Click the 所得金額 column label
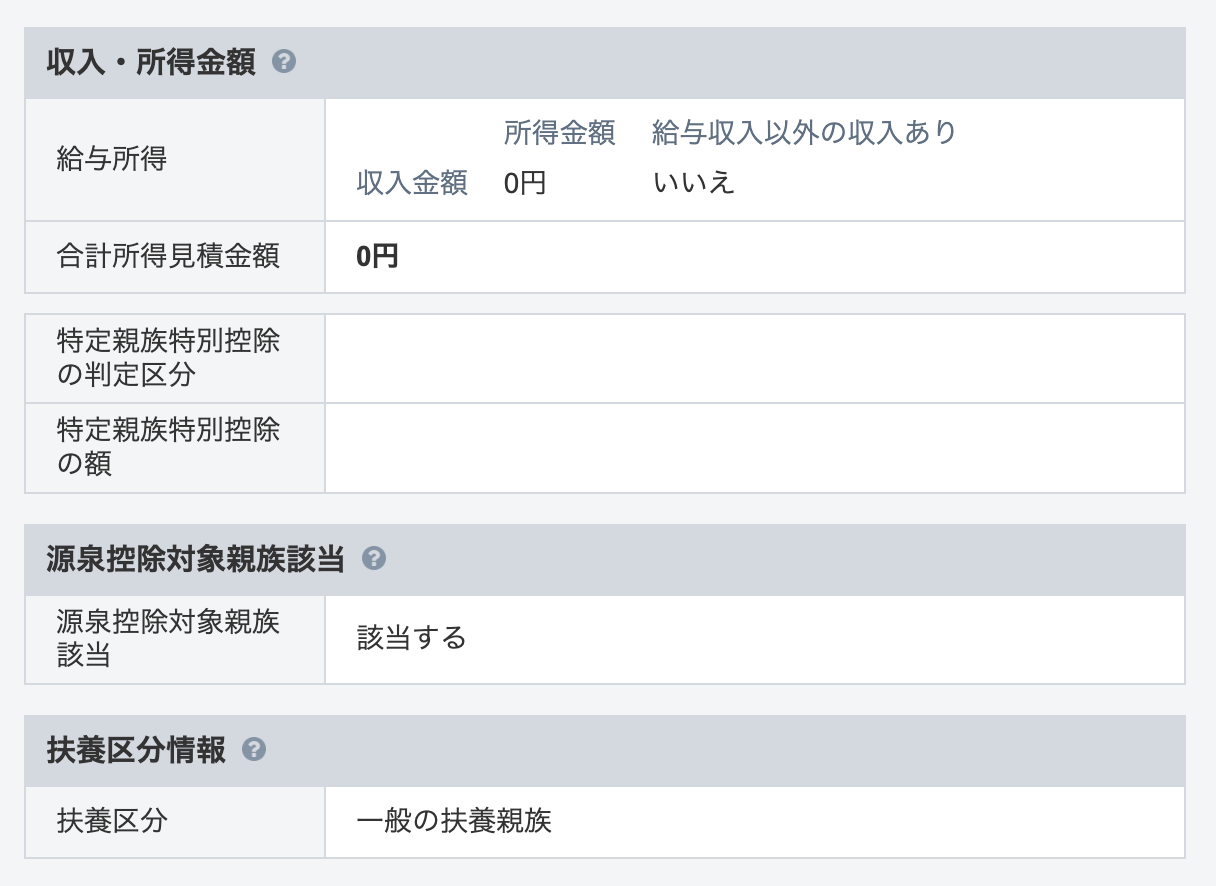The height and width of the screenshot is (886, 1216). 559,133
